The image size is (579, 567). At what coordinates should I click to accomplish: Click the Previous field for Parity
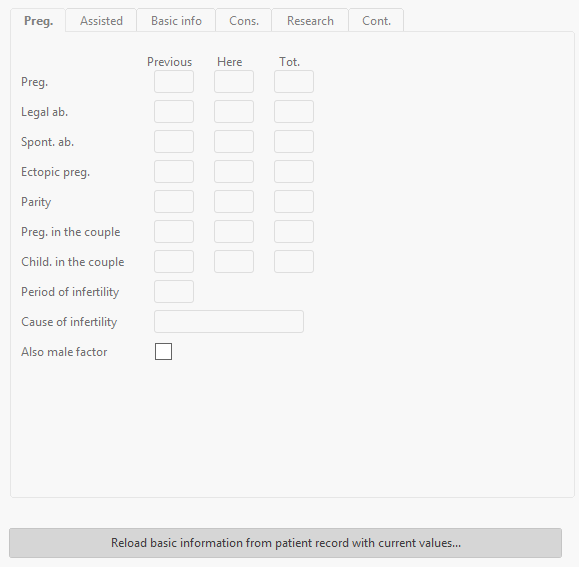point(174,202)
